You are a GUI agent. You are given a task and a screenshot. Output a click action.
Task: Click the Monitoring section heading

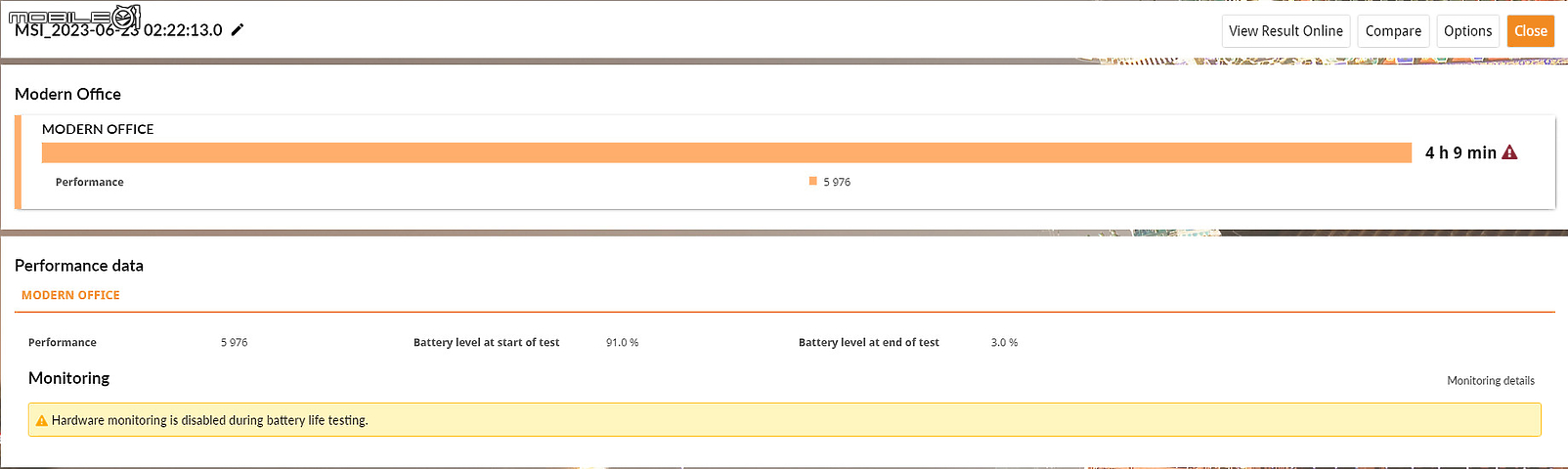tap(68, 378)
